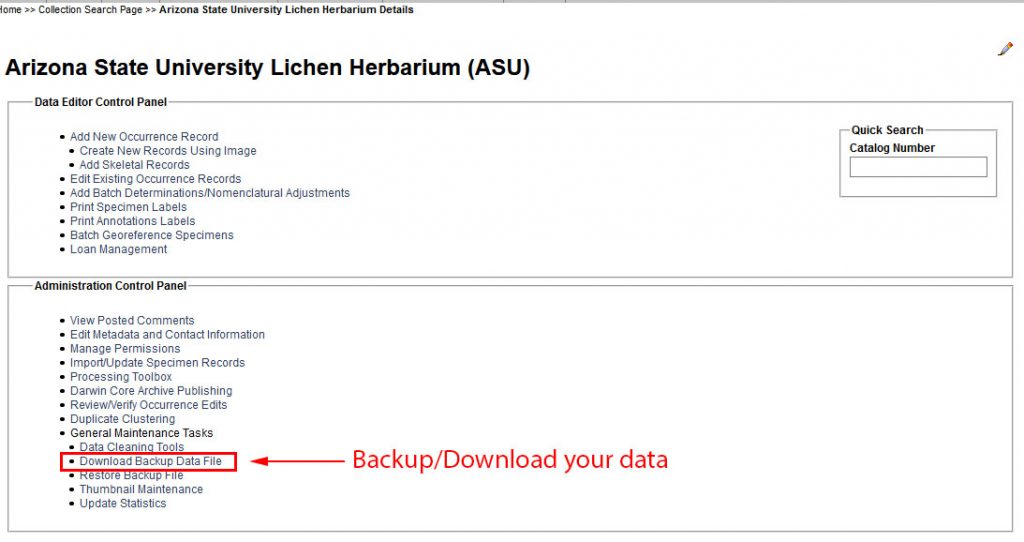Open Import/Update Specimen Records
Viewport: 1024px width, 542px height.
[x=157, y=362]
